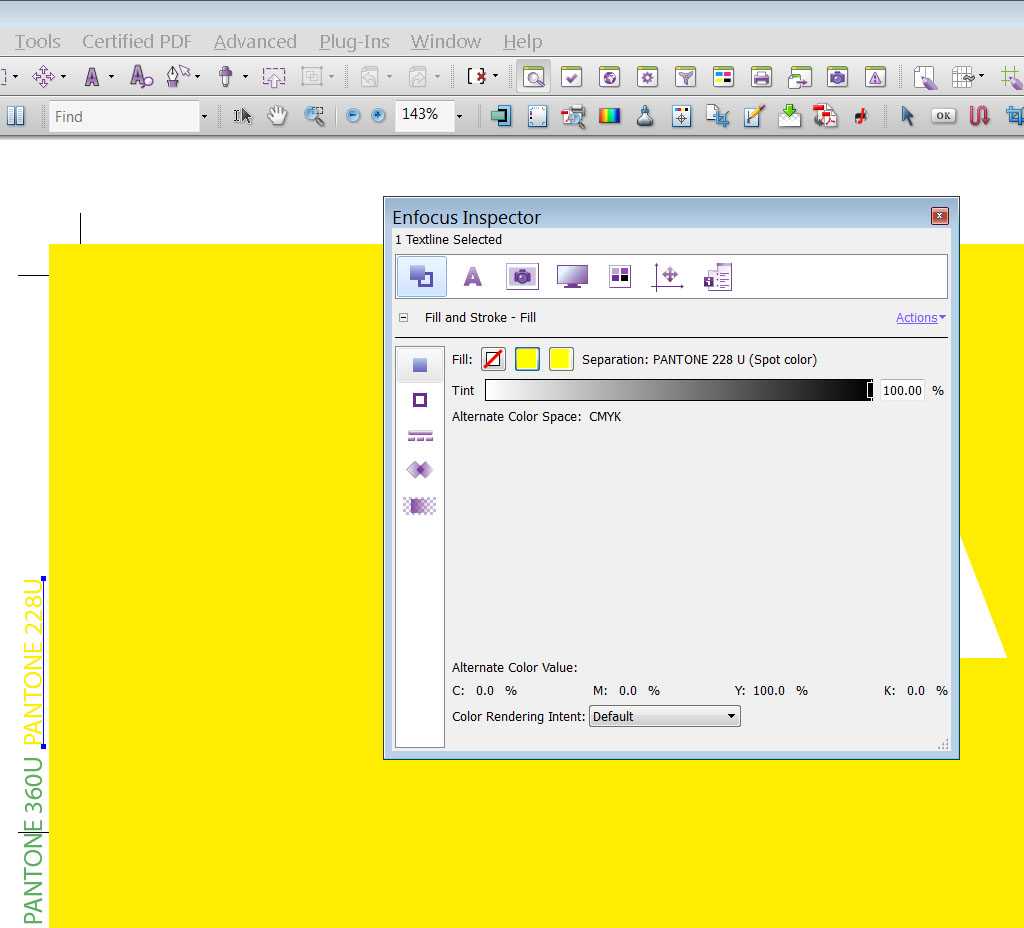Open the Plug-Ins menu

pyautogui.click(x=354, y=42)
